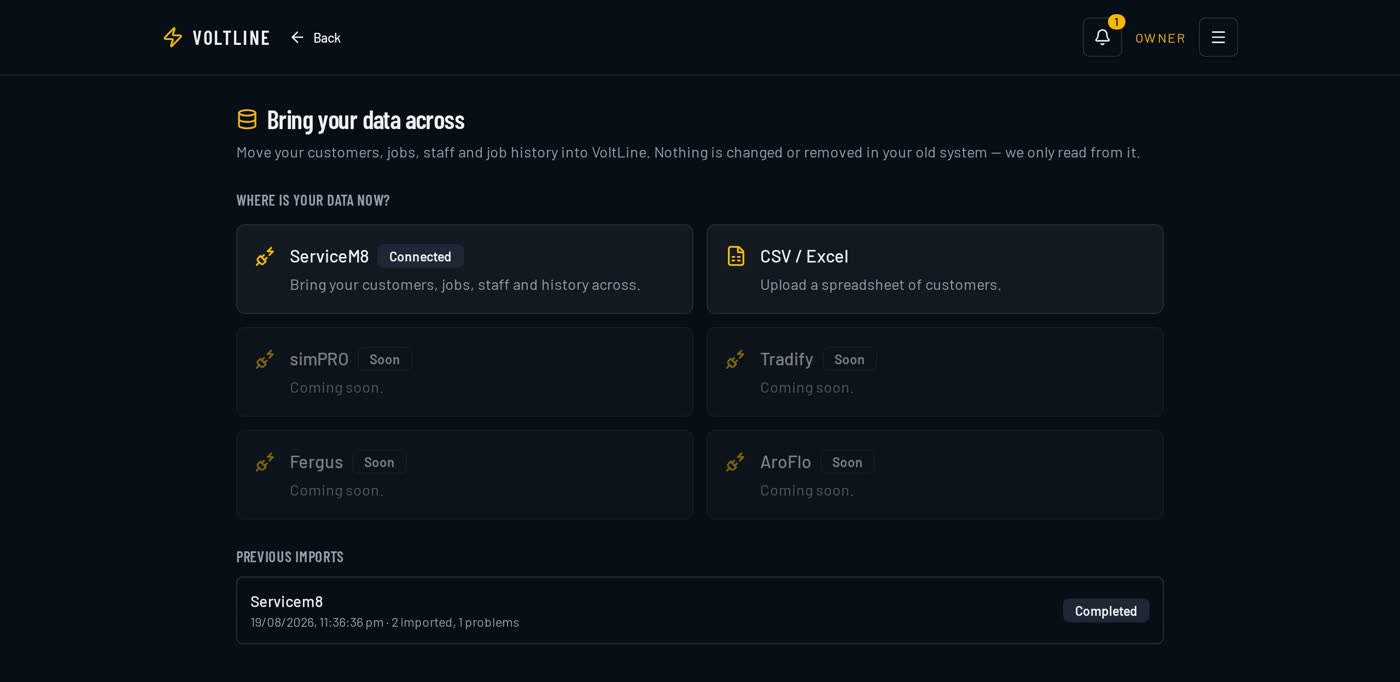This screenshot has width=1400, height=682.
Task: Click the VoltLine lightning bolt logo
Action: (173, 37)
